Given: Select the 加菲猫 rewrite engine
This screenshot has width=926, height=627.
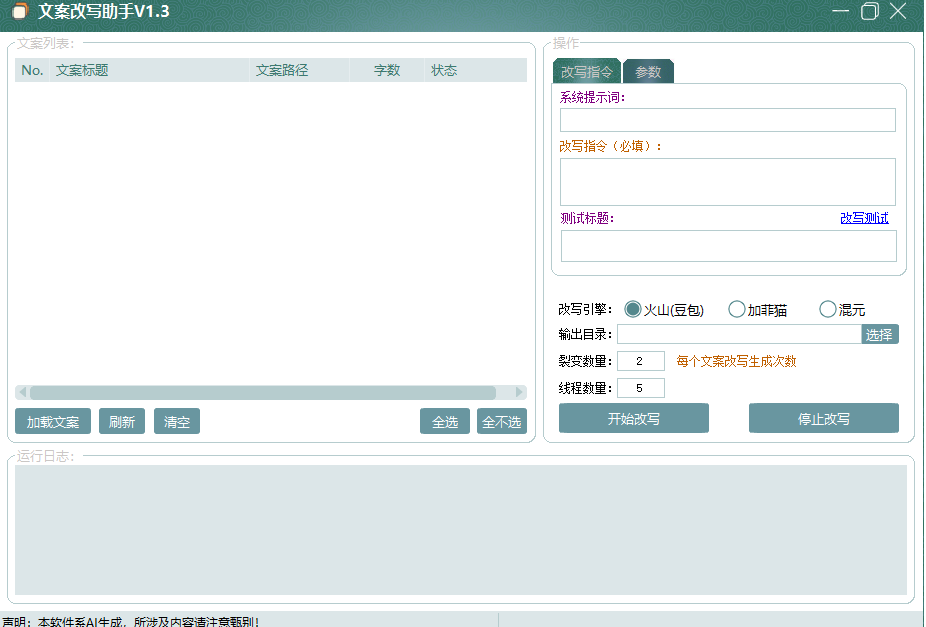Looking at the screenshot, I should (x=737, y=309).
